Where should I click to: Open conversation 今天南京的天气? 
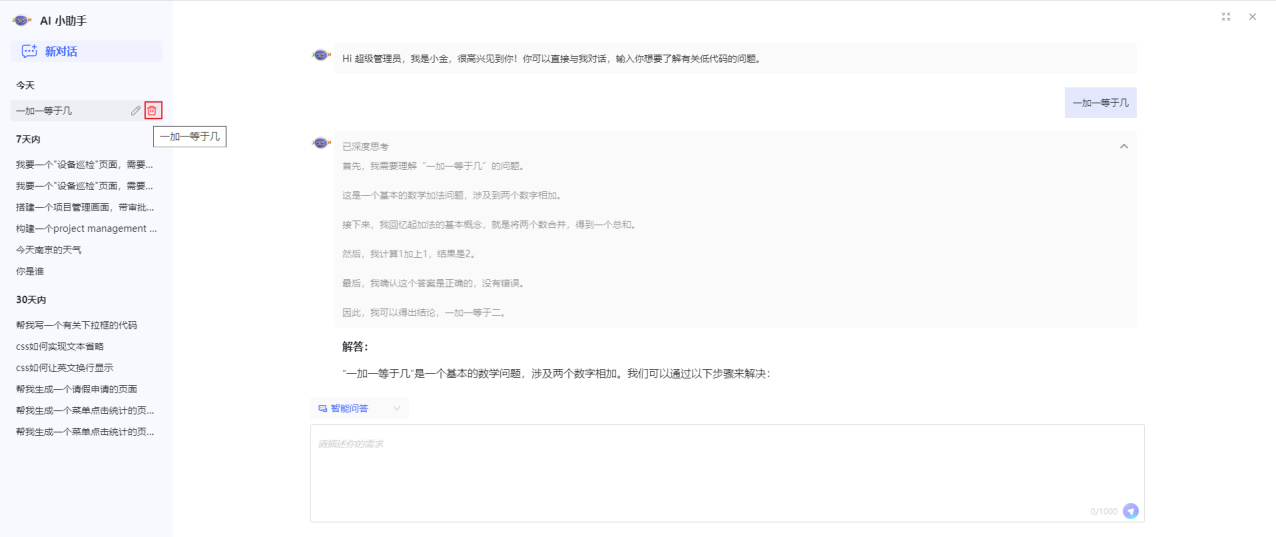(48, 249)
